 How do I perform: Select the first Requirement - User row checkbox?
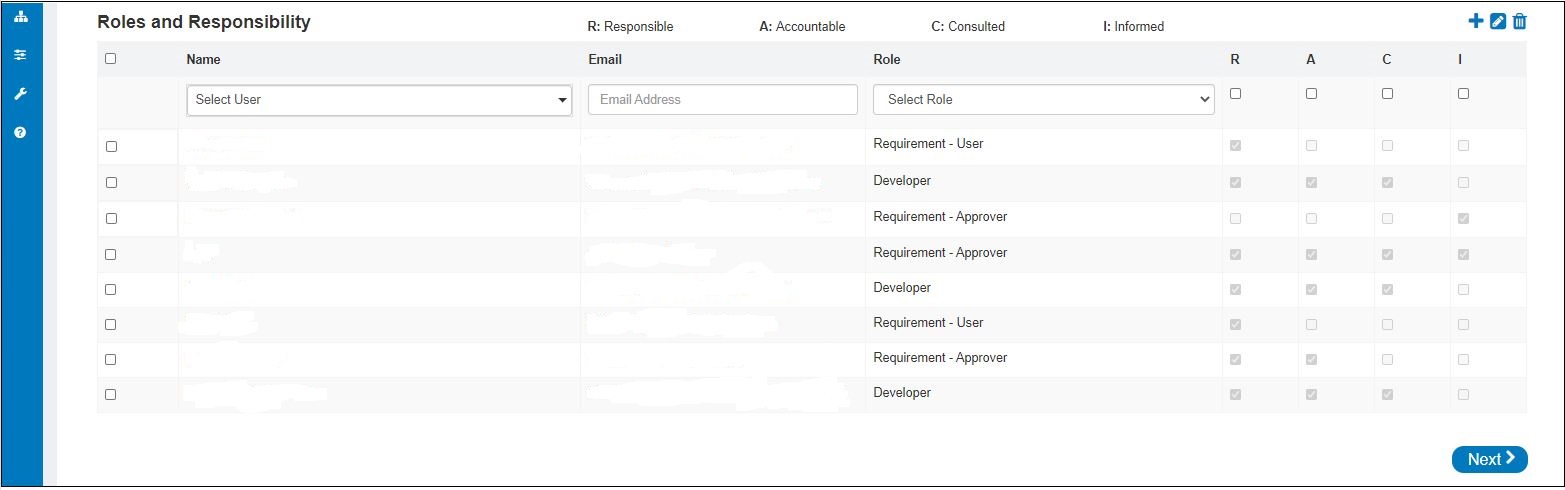tap(111, 147)
